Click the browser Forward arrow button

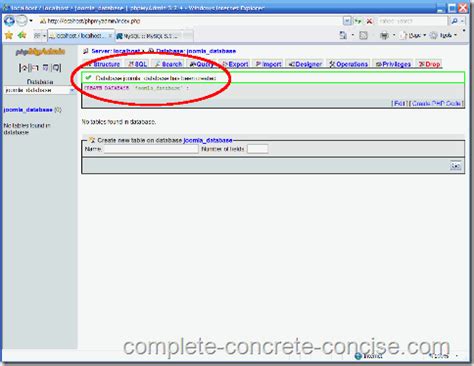click(x=22, y=21)
